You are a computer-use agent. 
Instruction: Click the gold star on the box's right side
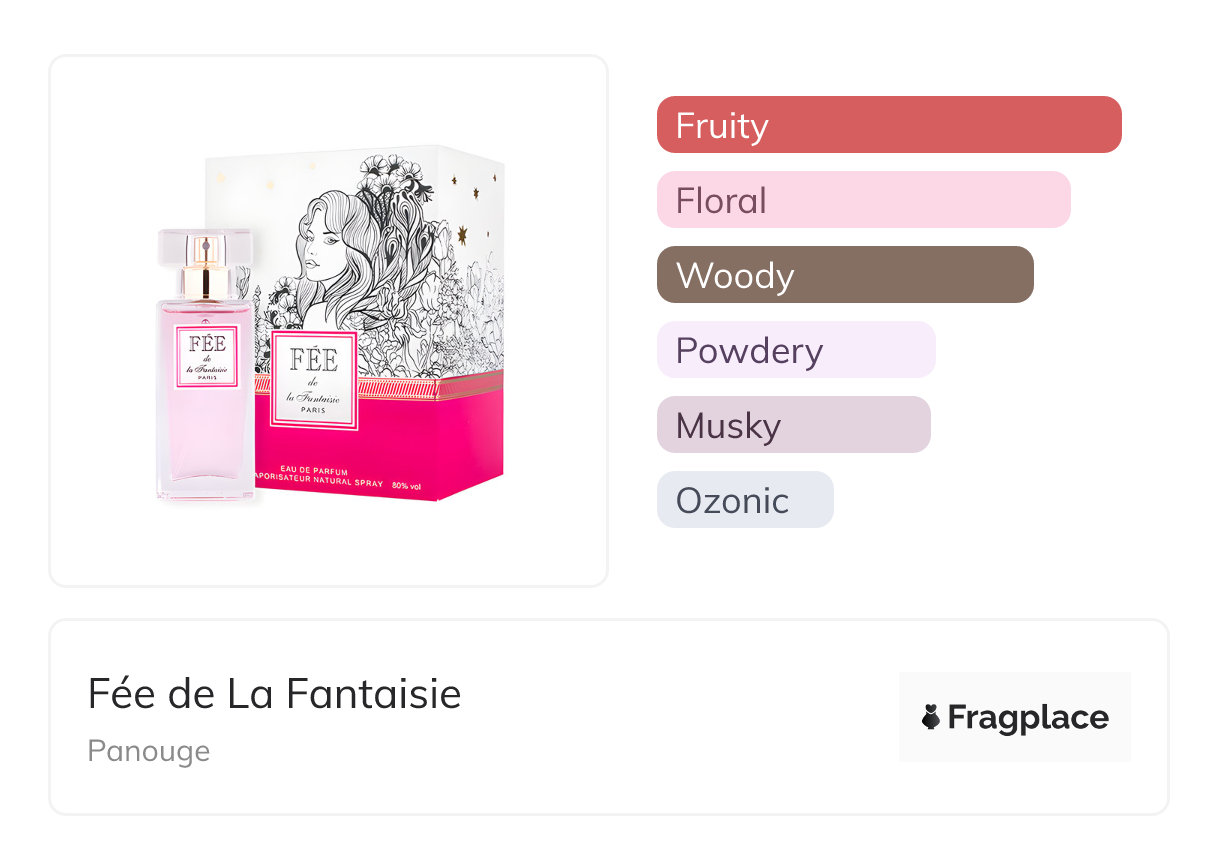(462, 235)
